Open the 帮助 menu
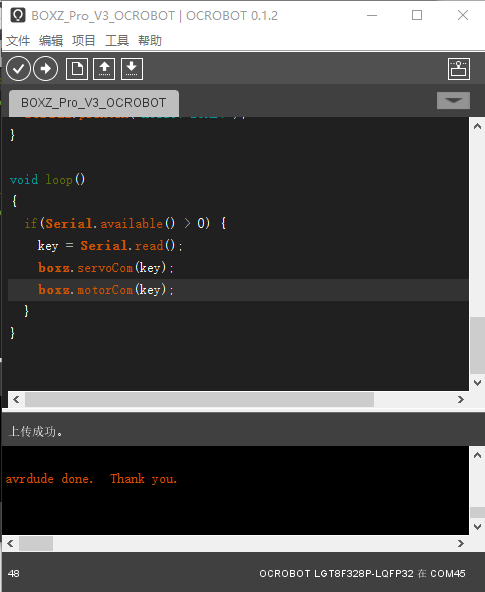This screenshot has height=592, width=485. [150, 40]
